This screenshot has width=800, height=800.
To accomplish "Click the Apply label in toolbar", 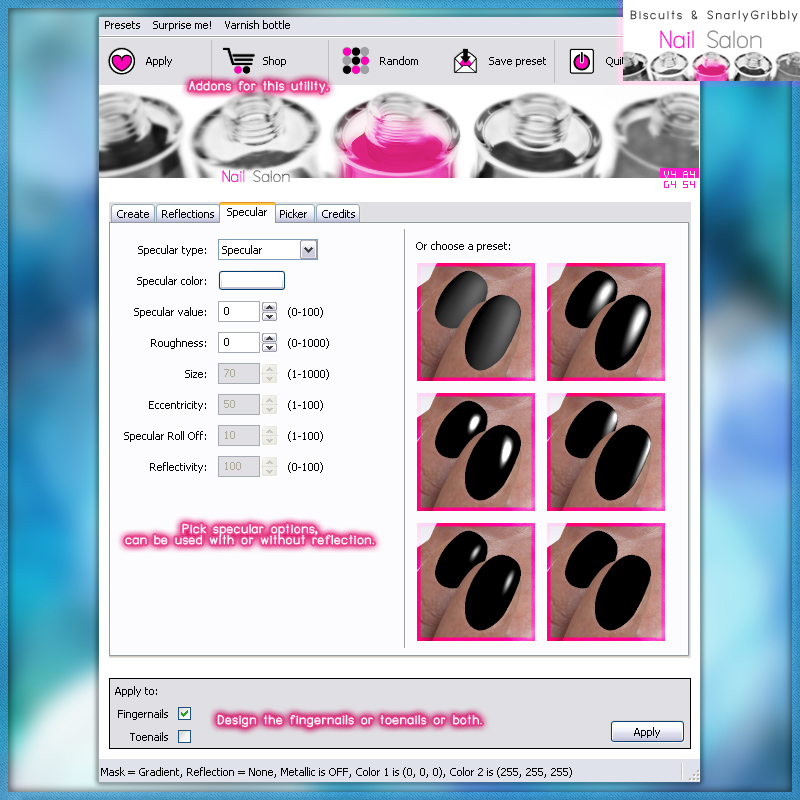I will click(159, 61).
